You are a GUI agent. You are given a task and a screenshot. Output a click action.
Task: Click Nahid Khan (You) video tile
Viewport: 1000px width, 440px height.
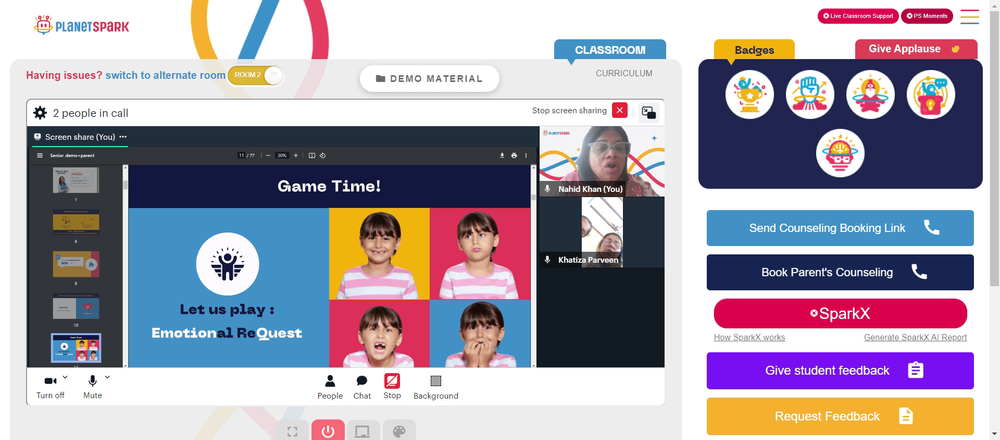(602, 161)
